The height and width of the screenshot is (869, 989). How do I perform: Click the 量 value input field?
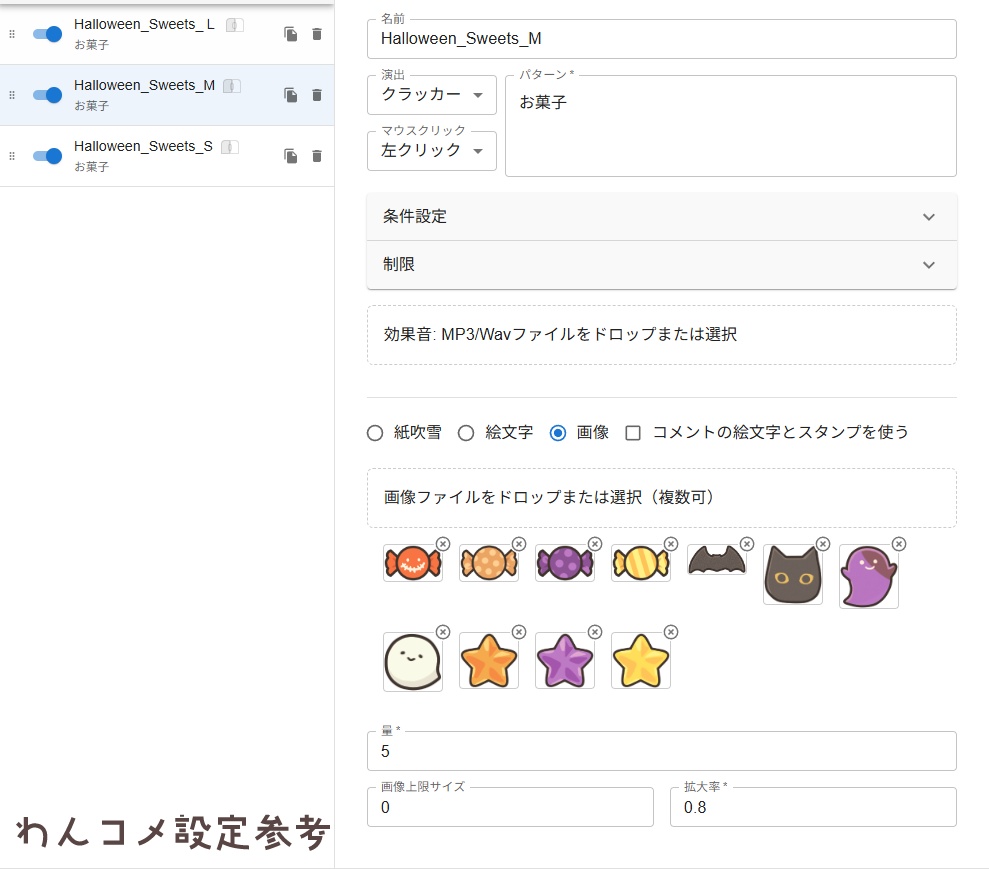(660, 750)
